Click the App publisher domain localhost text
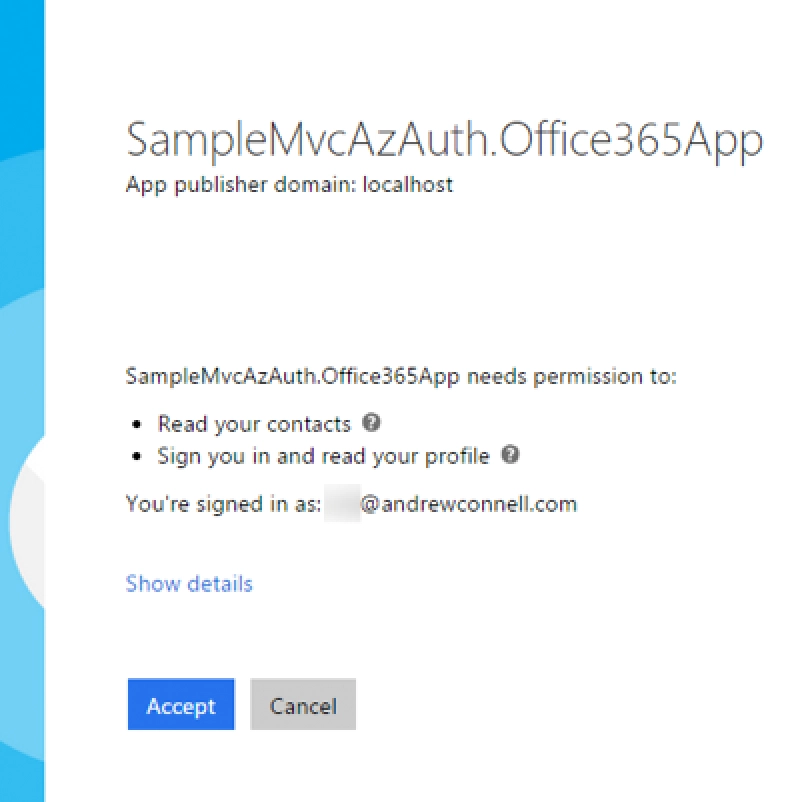Image resolution: width=800 pixels, height=802 pixels. pos(288,184)
